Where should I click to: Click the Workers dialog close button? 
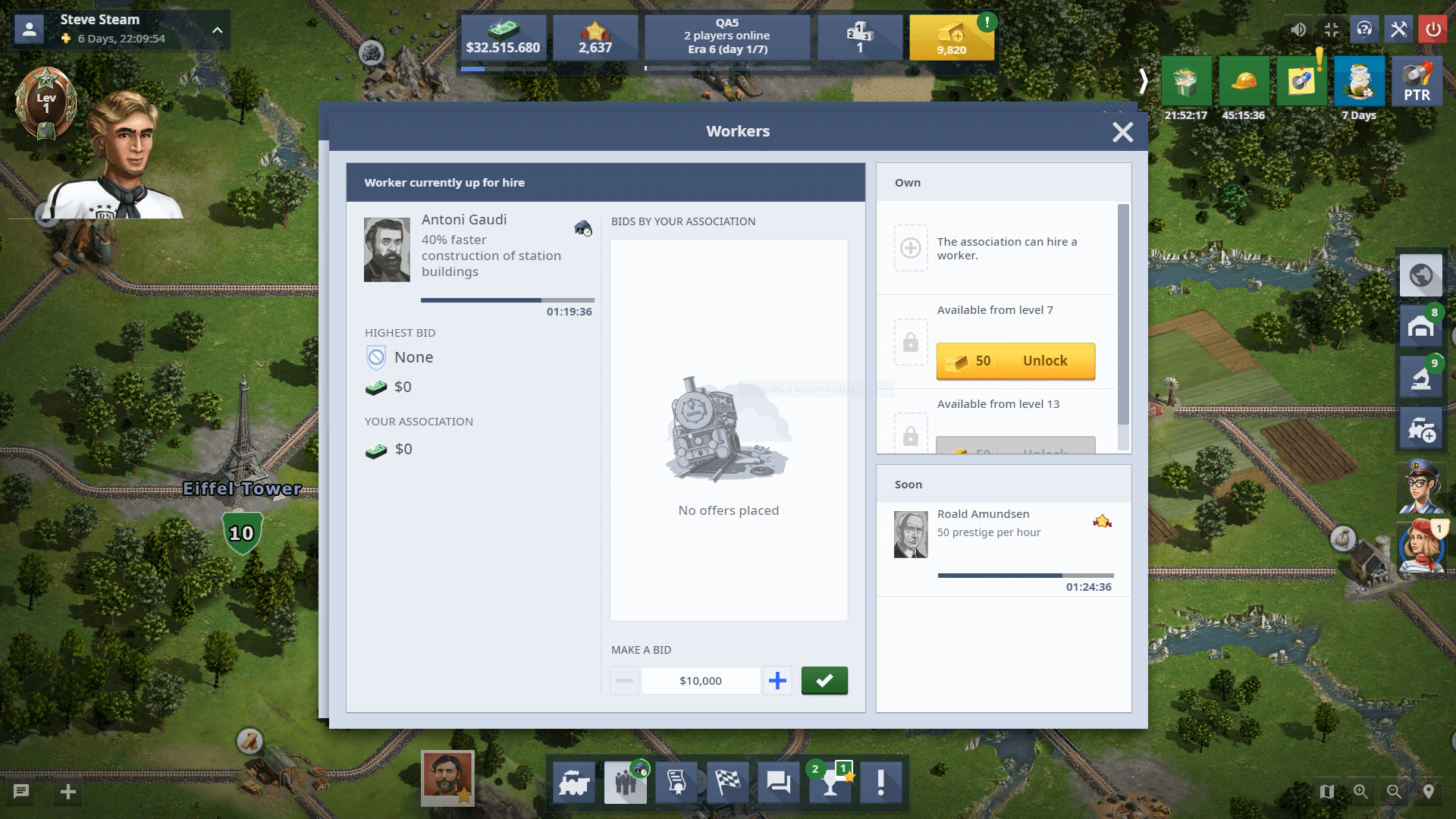point(1123,131)
